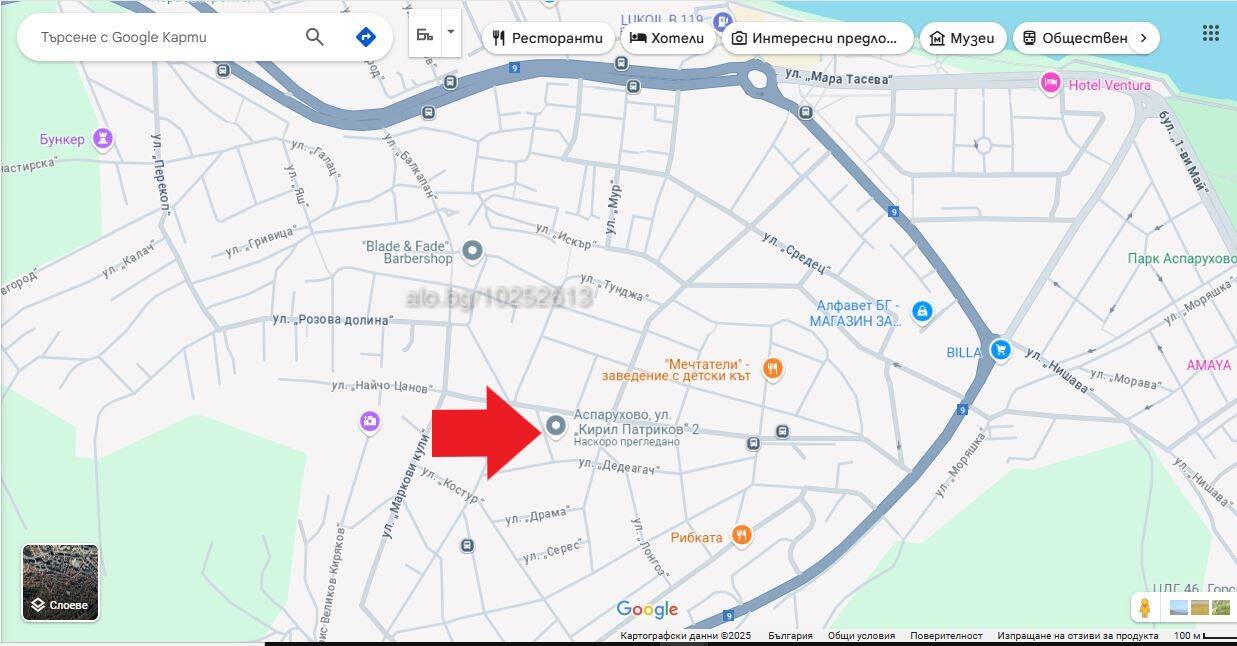Open the Слоеве layers thumbnail
Image resolution: width=1237 pixels, height=646 pixels.
[60, 583]
